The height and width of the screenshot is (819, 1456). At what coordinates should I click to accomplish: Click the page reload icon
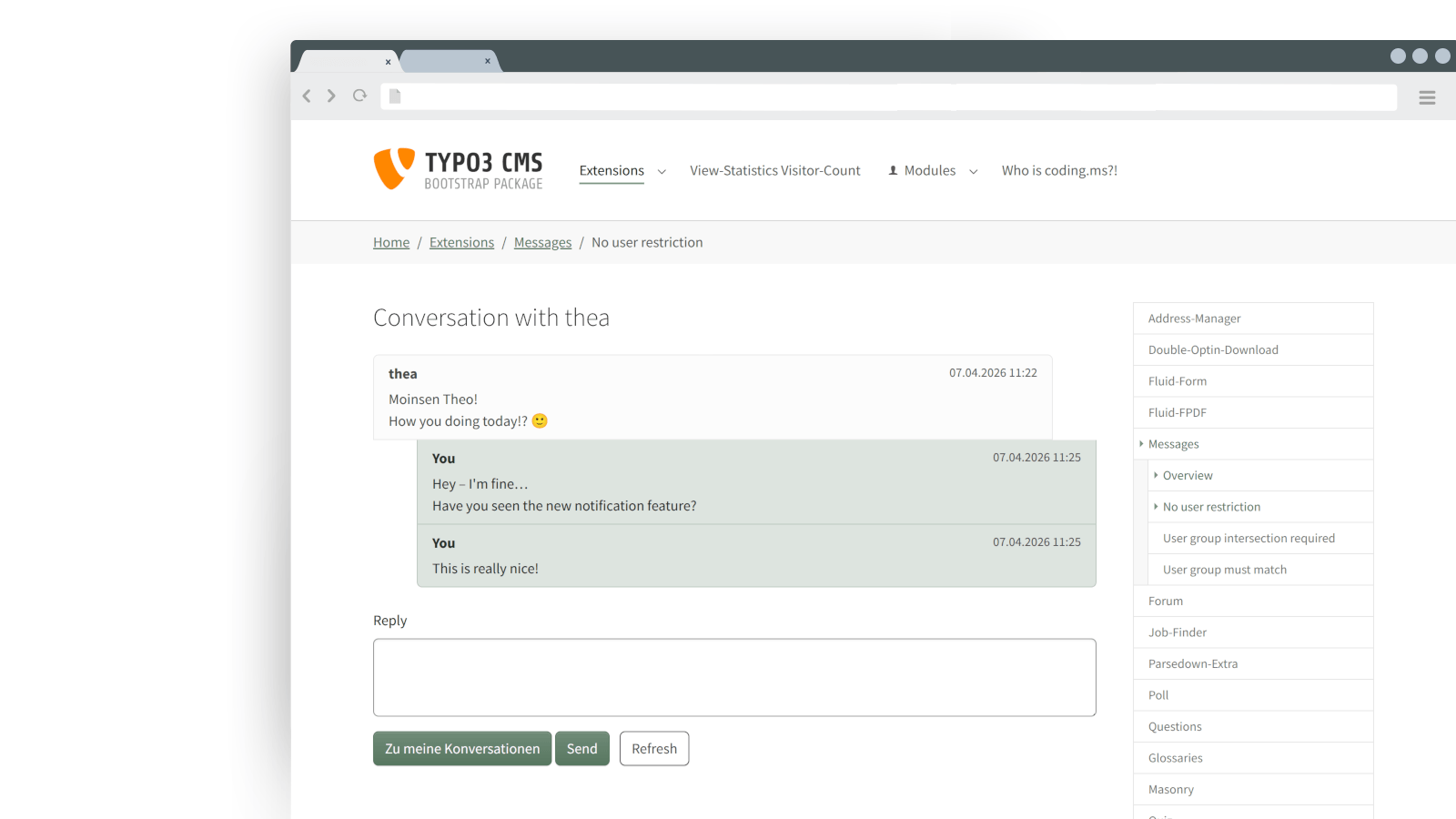click(359, 96)
